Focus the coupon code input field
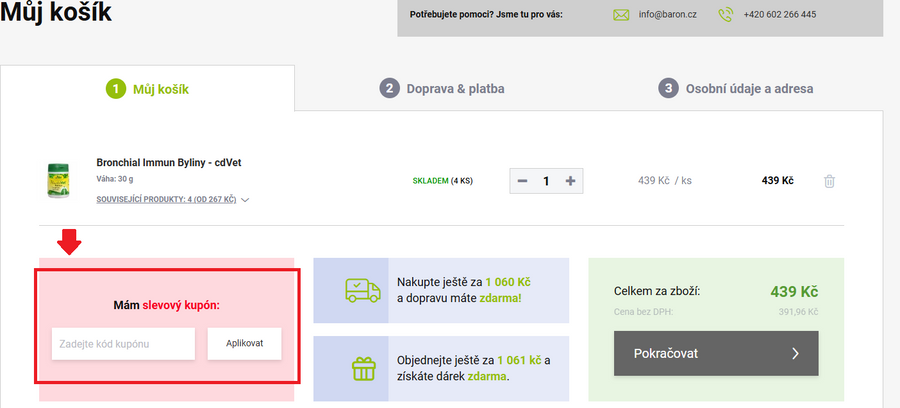The height and width of the screenshot is (408, 900). (123, 344)
